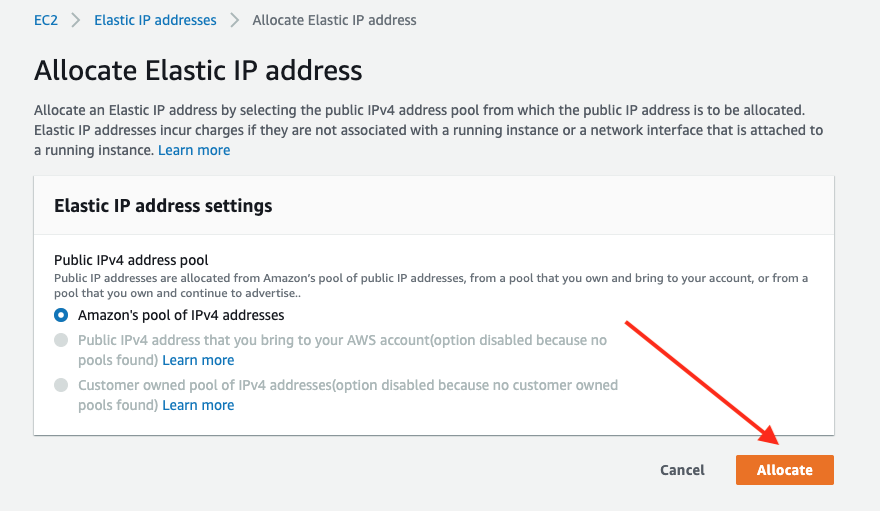Click the pool description text under Public IPv4 address pool

click(430, 283)
